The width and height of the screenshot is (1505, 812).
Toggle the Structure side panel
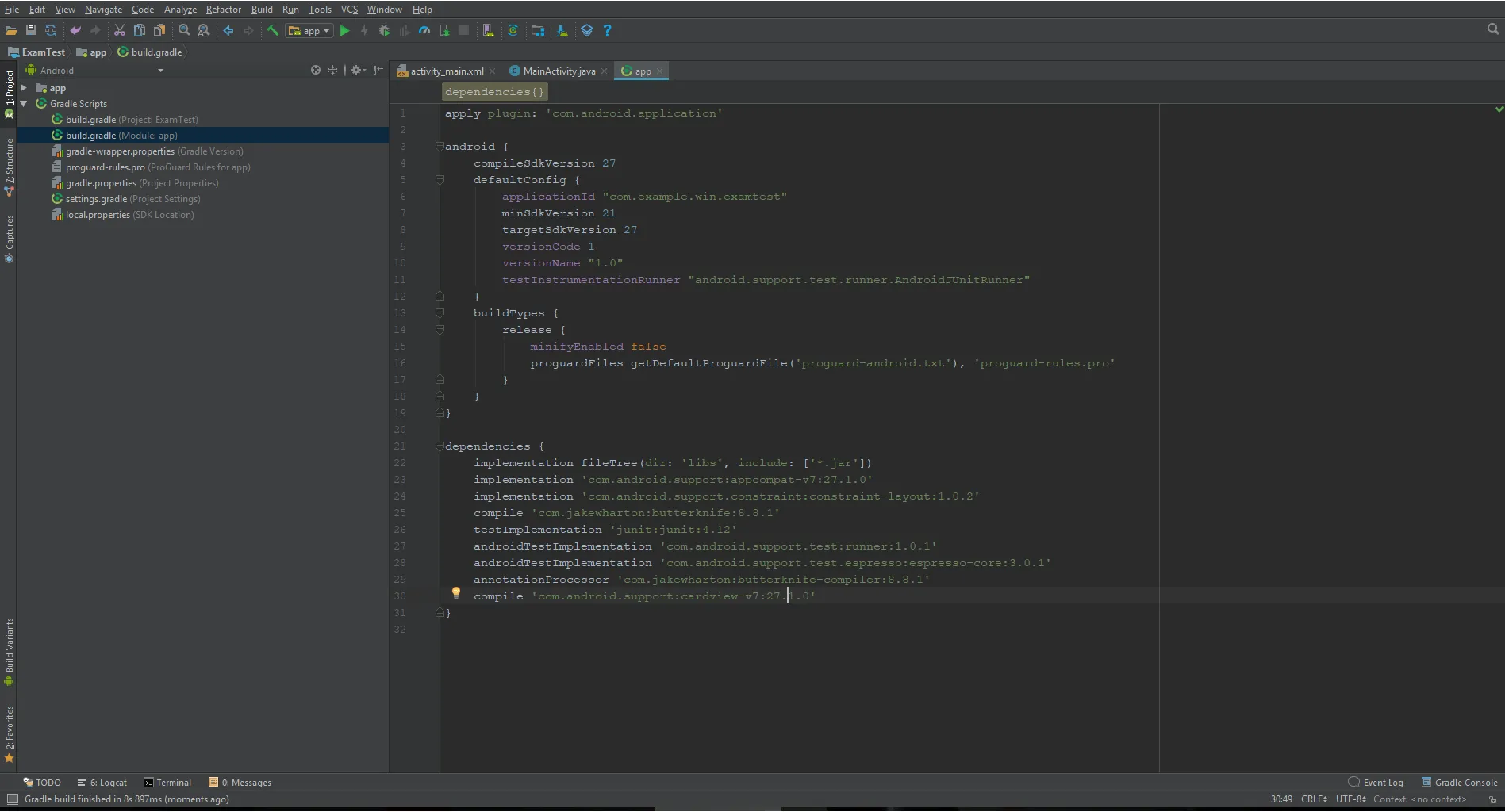10,163
